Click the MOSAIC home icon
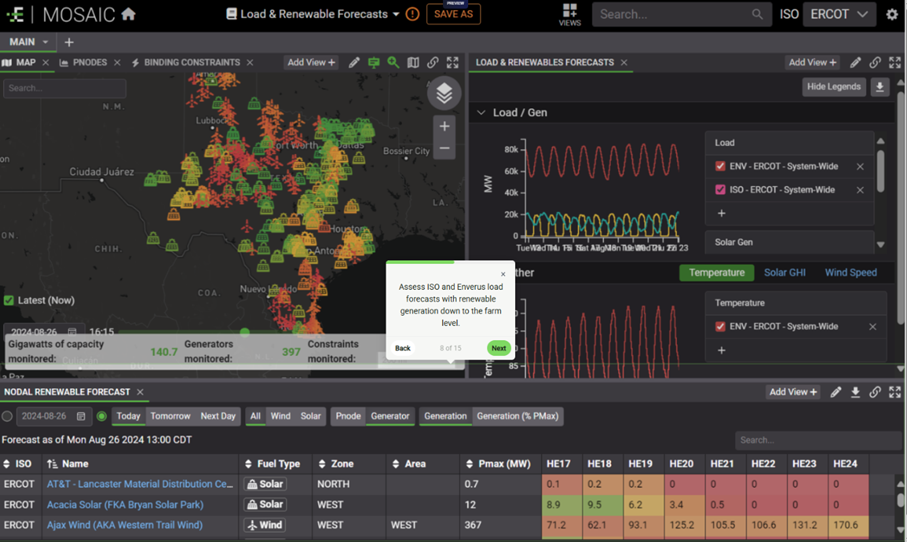The height and width of the screenshot is (542, 907). point(128,15)
